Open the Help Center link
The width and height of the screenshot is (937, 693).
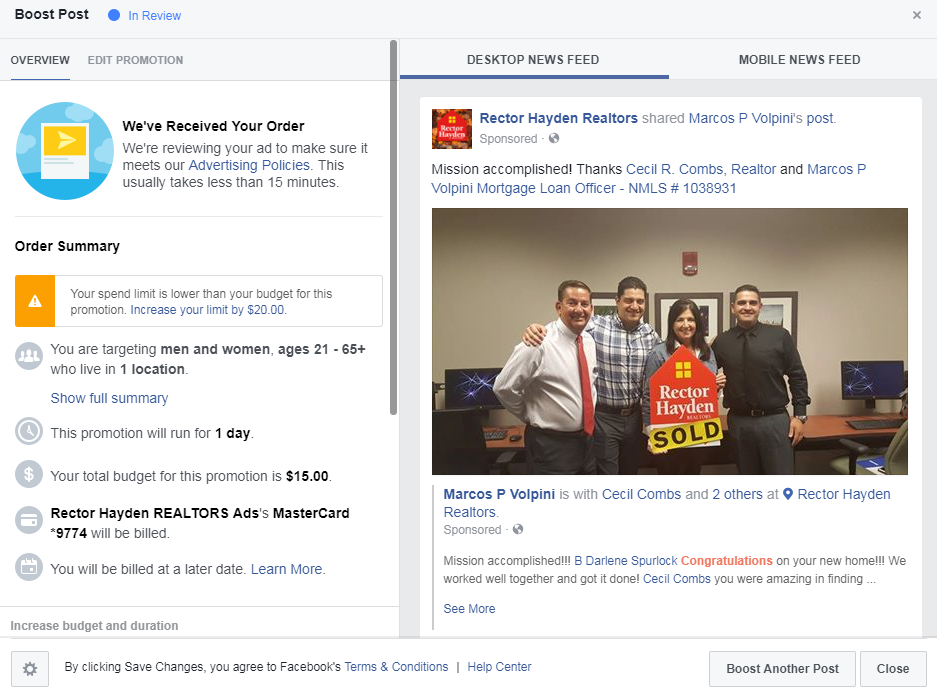tap(499, 667)
